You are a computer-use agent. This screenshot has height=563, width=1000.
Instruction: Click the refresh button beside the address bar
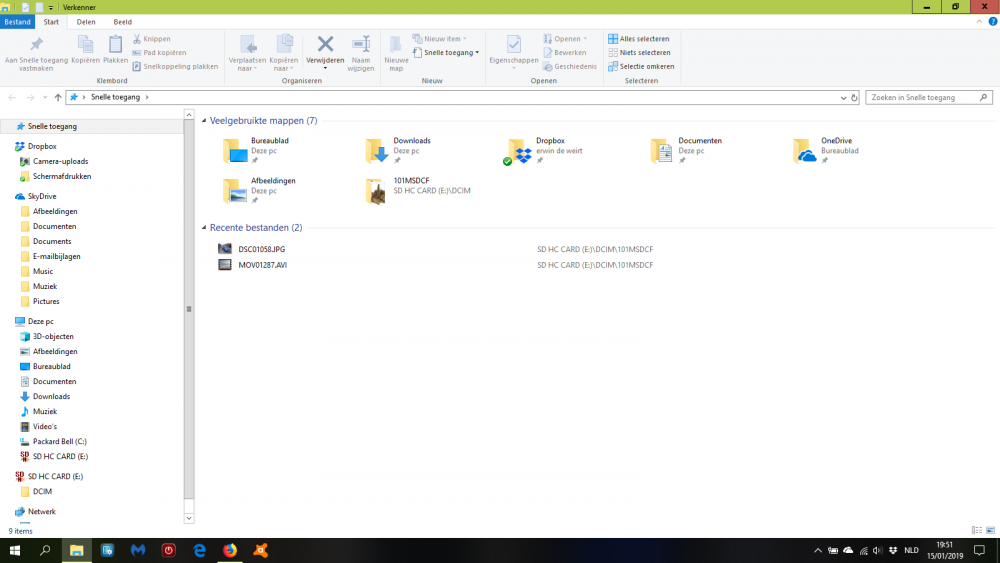click(853, 97)
